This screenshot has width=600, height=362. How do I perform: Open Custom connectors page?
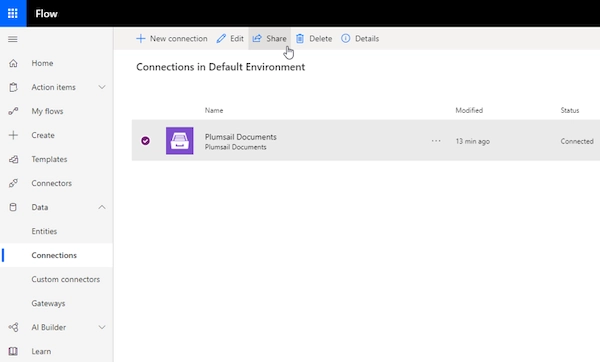click(x=65, y=279)
